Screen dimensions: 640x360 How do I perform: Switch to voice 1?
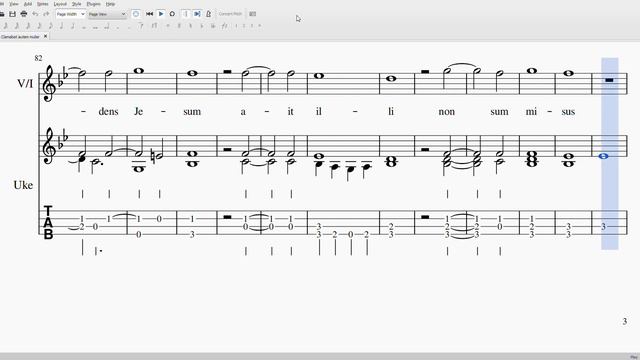click(x=236, y=26)
